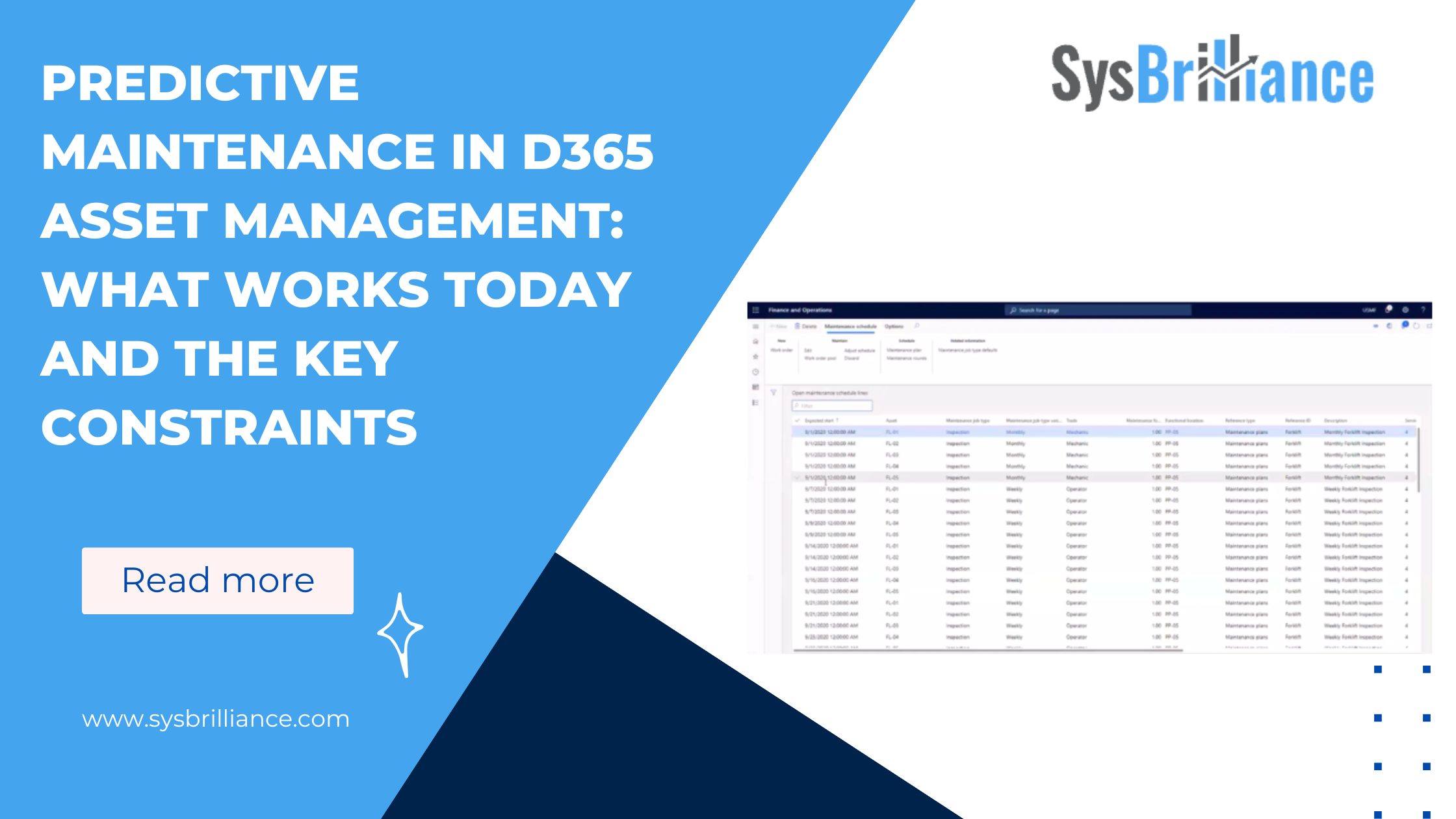Select the Home icon in the left sidebar
Image resolution: width=1456 pixels, height=819 pixels.
[x=755, y=341]
